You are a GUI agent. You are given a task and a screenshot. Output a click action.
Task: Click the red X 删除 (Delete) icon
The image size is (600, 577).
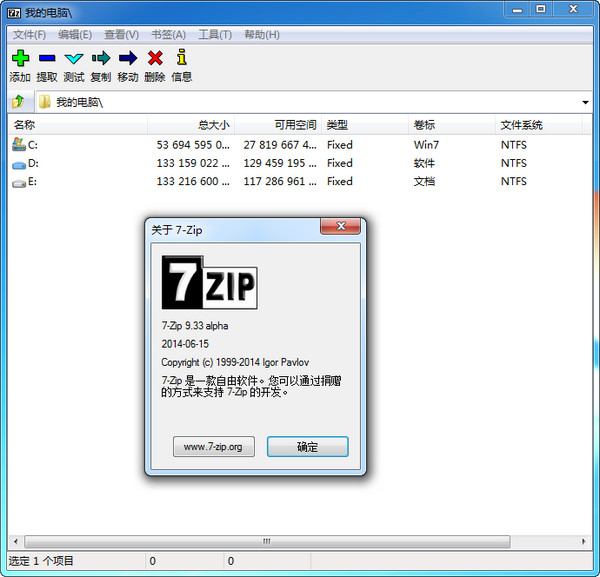click(x=155, y=59)
